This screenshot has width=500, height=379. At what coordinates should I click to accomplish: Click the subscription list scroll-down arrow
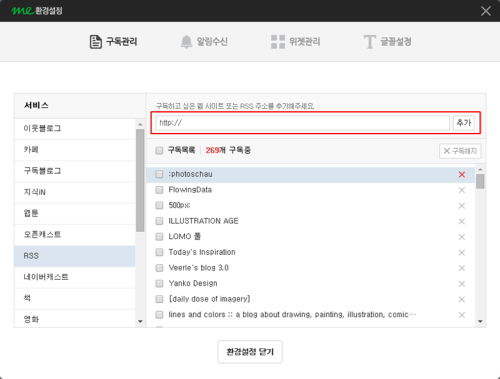coord(480,321)
